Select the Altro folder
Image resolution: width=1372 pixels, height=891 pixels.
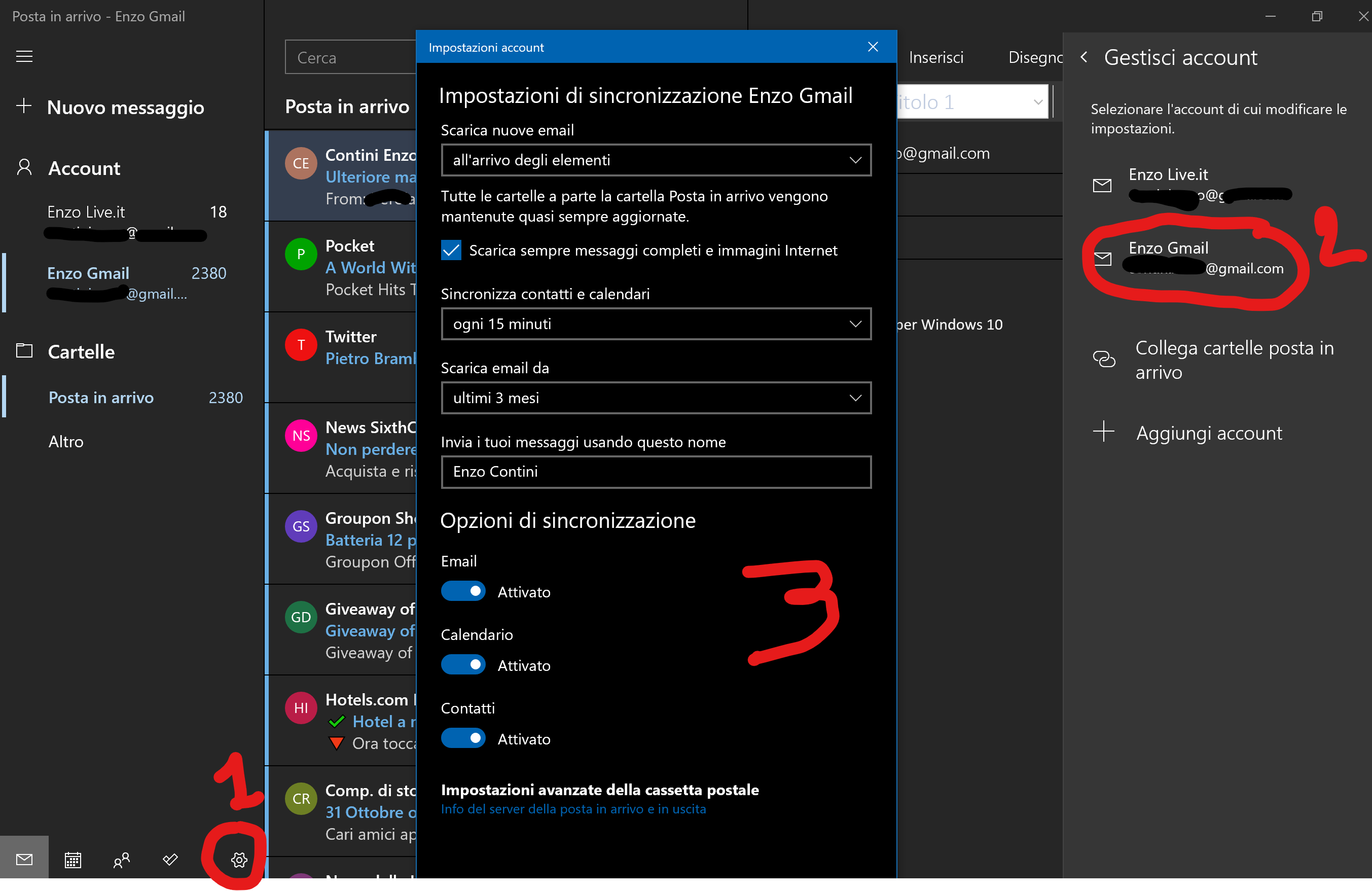tap(66, 442)
